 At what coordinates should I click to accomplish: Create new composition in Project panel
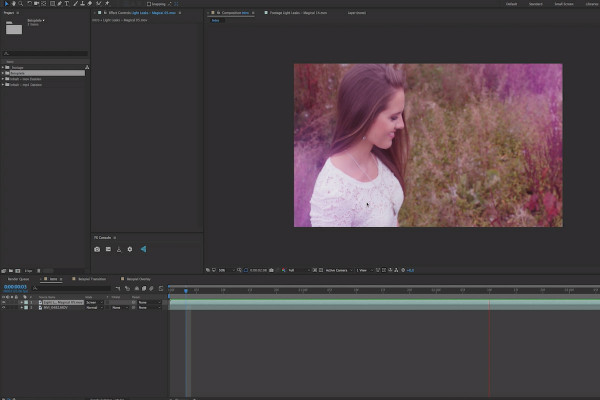pyautogui.click(x=18, y=271)
